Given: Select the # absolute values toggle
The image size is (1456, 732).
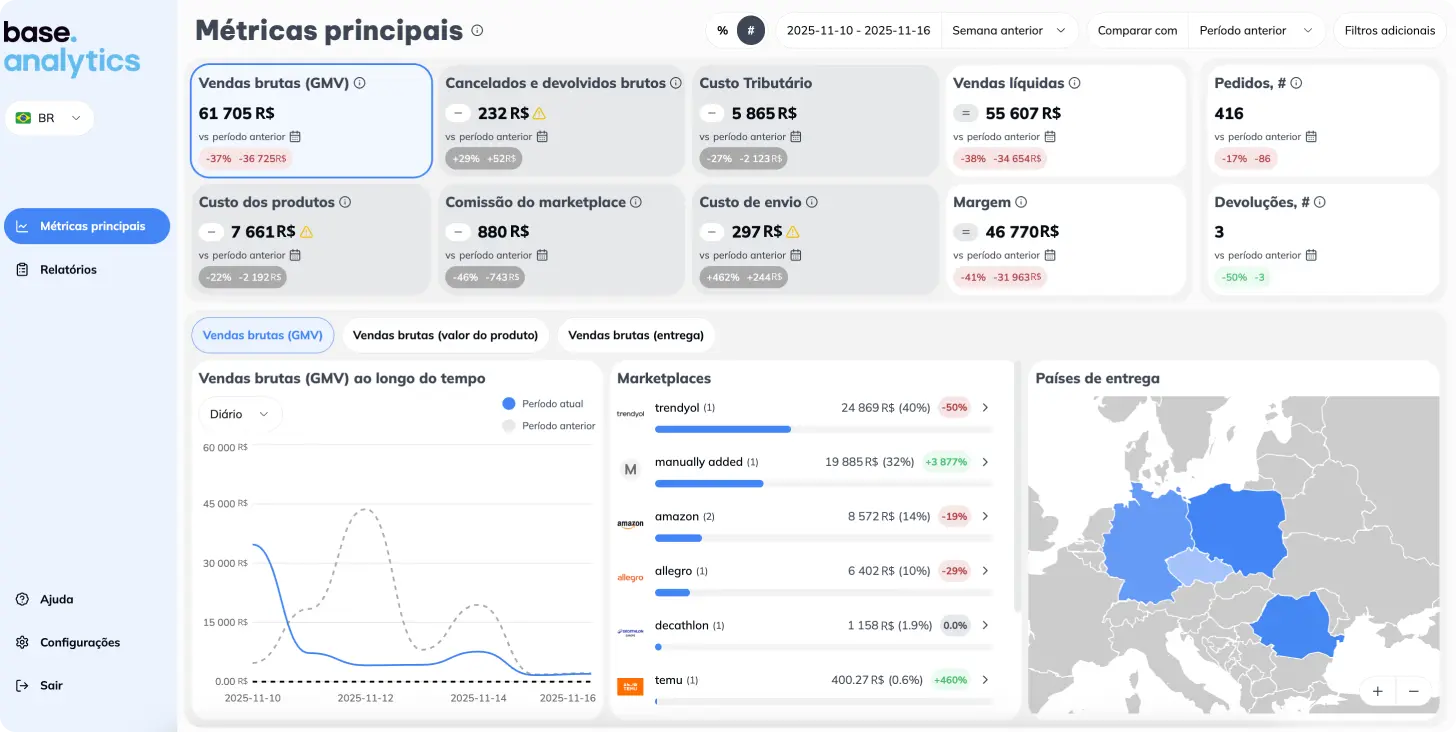Looking at the screenshot, I should point(751,31).
